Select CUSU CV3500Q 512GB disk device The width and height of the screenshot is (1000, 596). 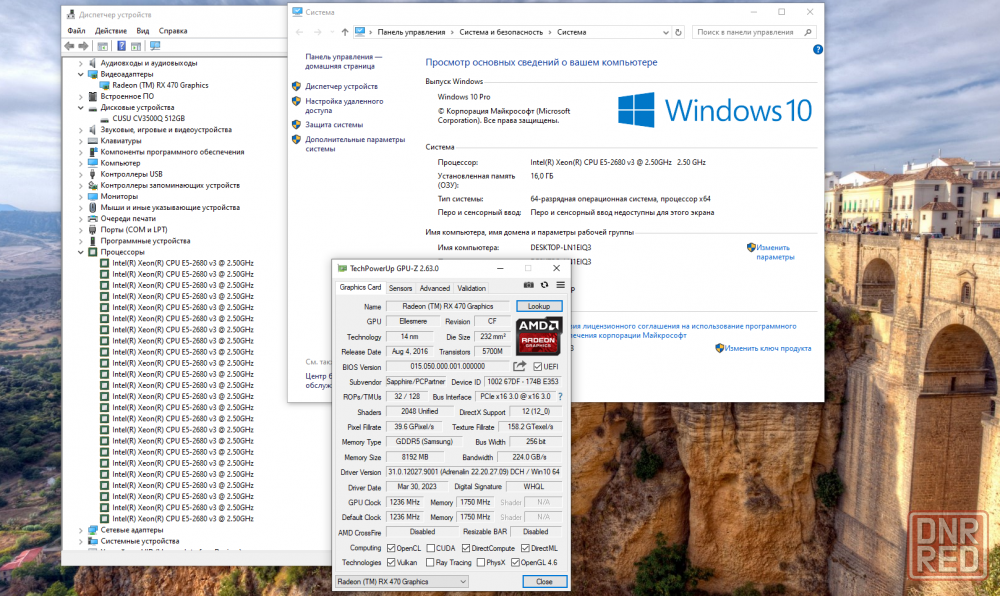coord(149,118)
